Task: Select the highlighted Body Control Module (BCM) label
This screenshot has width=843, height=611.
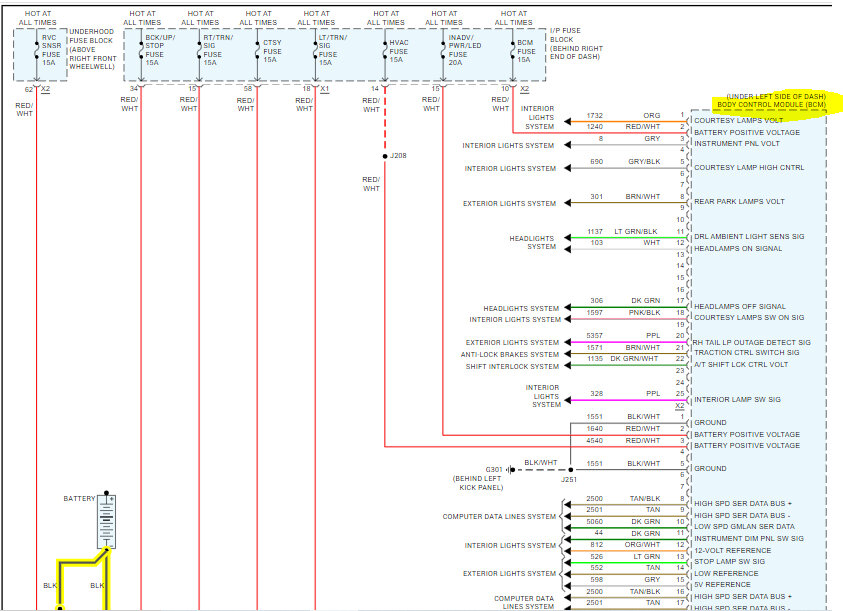Action: click(771, 104)
